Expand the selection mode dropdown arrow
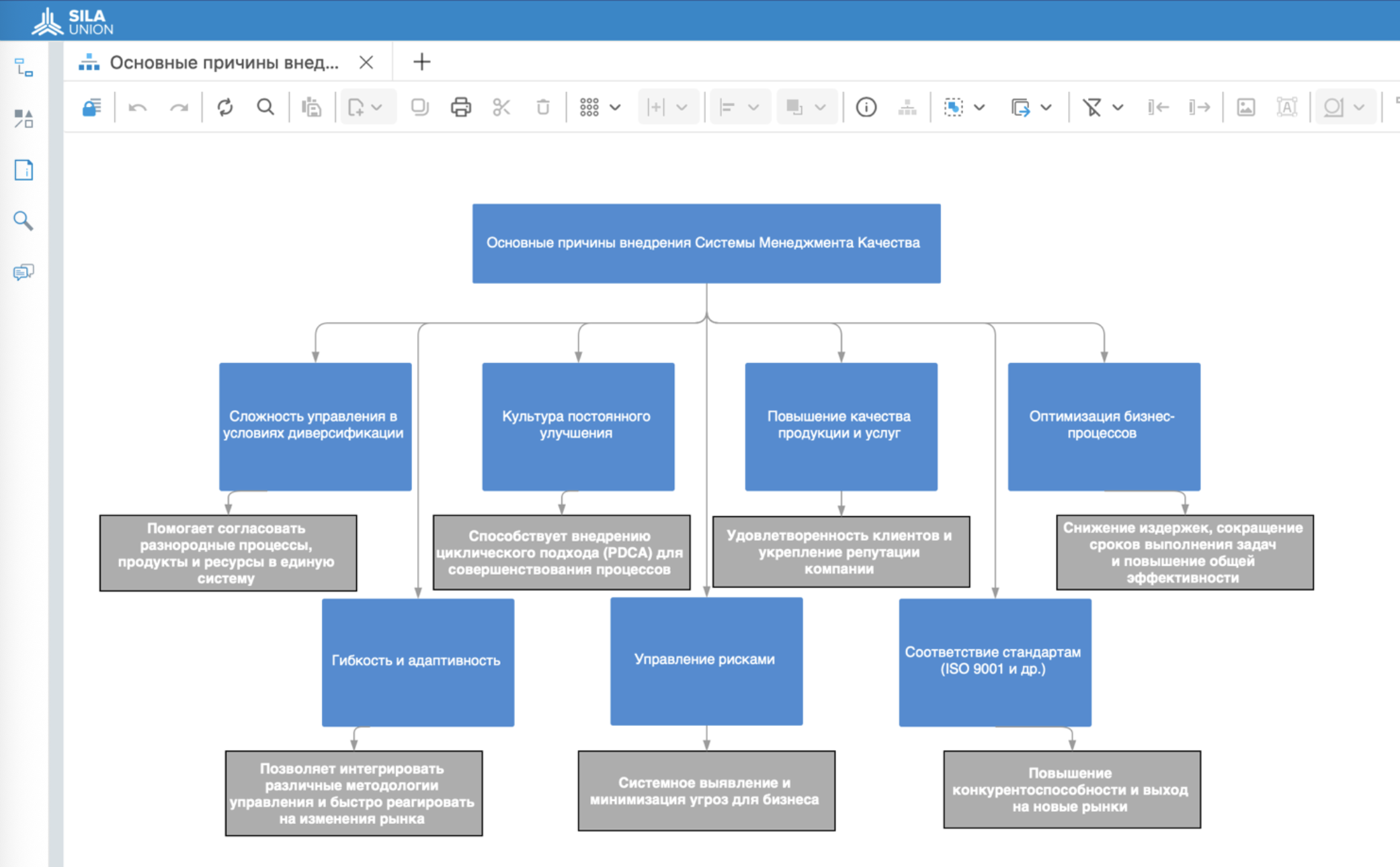The width and height of the screenshot is (1400, 867). [x=979, y=108]
